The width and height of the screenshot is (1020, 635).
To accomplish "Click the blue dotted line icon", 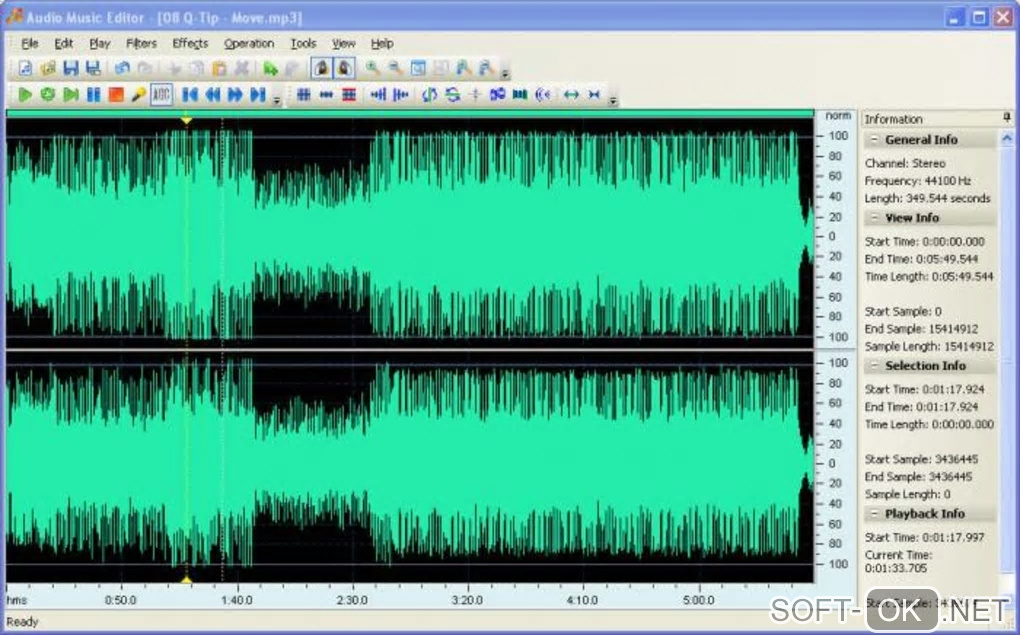I will point(326,95).
